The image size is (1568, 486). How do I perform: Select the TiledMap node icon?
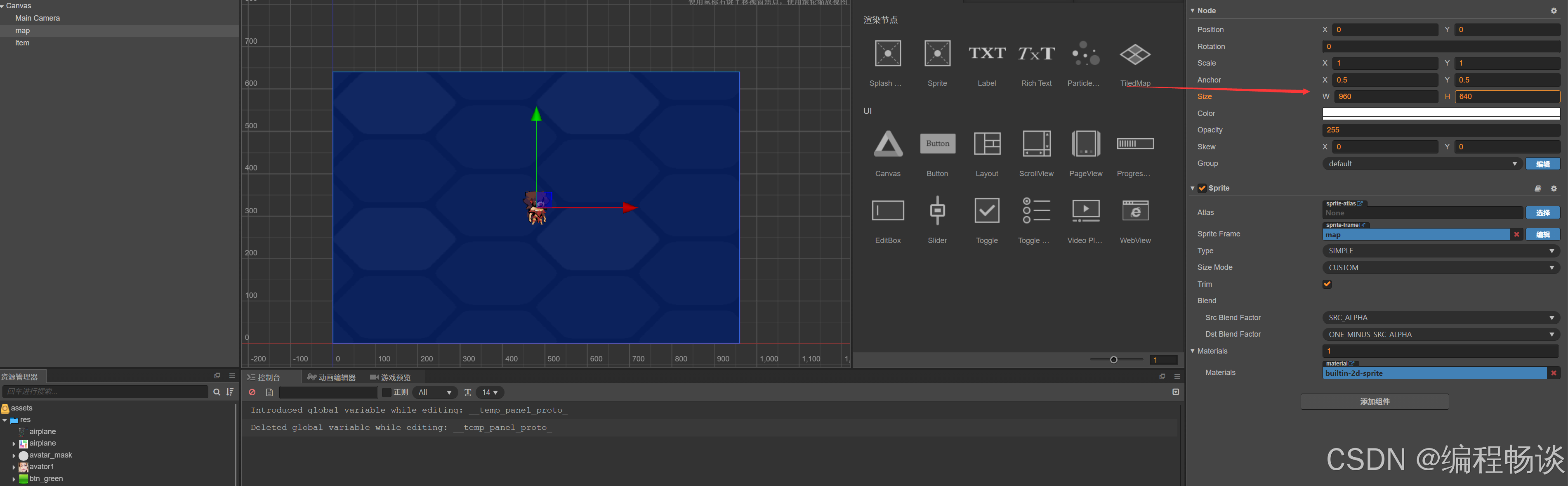(1134, 55)
